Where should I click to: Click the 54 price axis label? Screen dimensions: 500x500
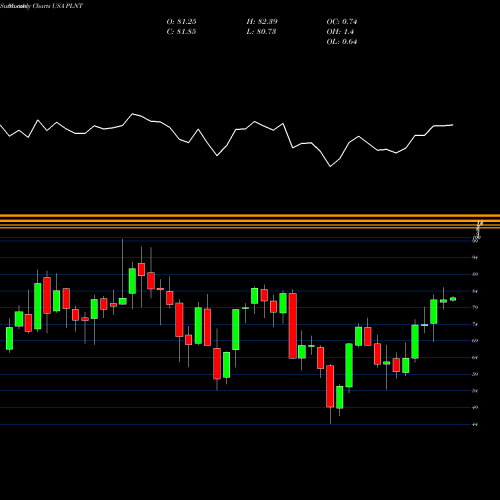coord(475,391)
